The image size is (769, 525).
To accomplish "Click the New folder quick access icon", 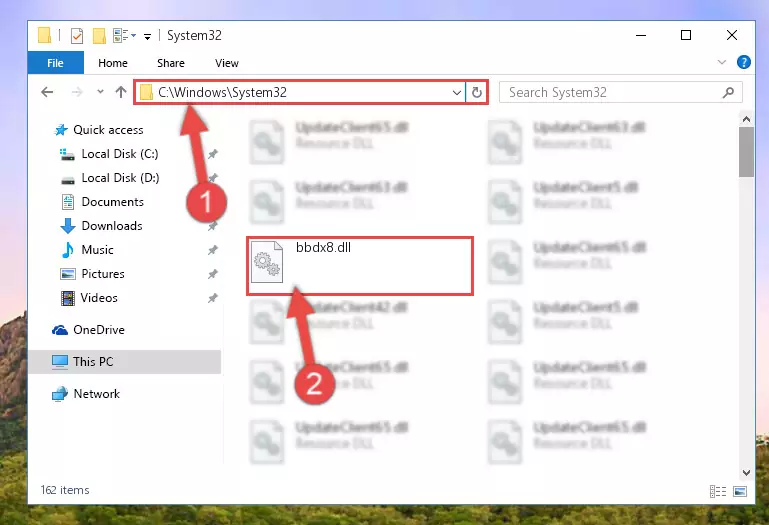I will point(99,36).
